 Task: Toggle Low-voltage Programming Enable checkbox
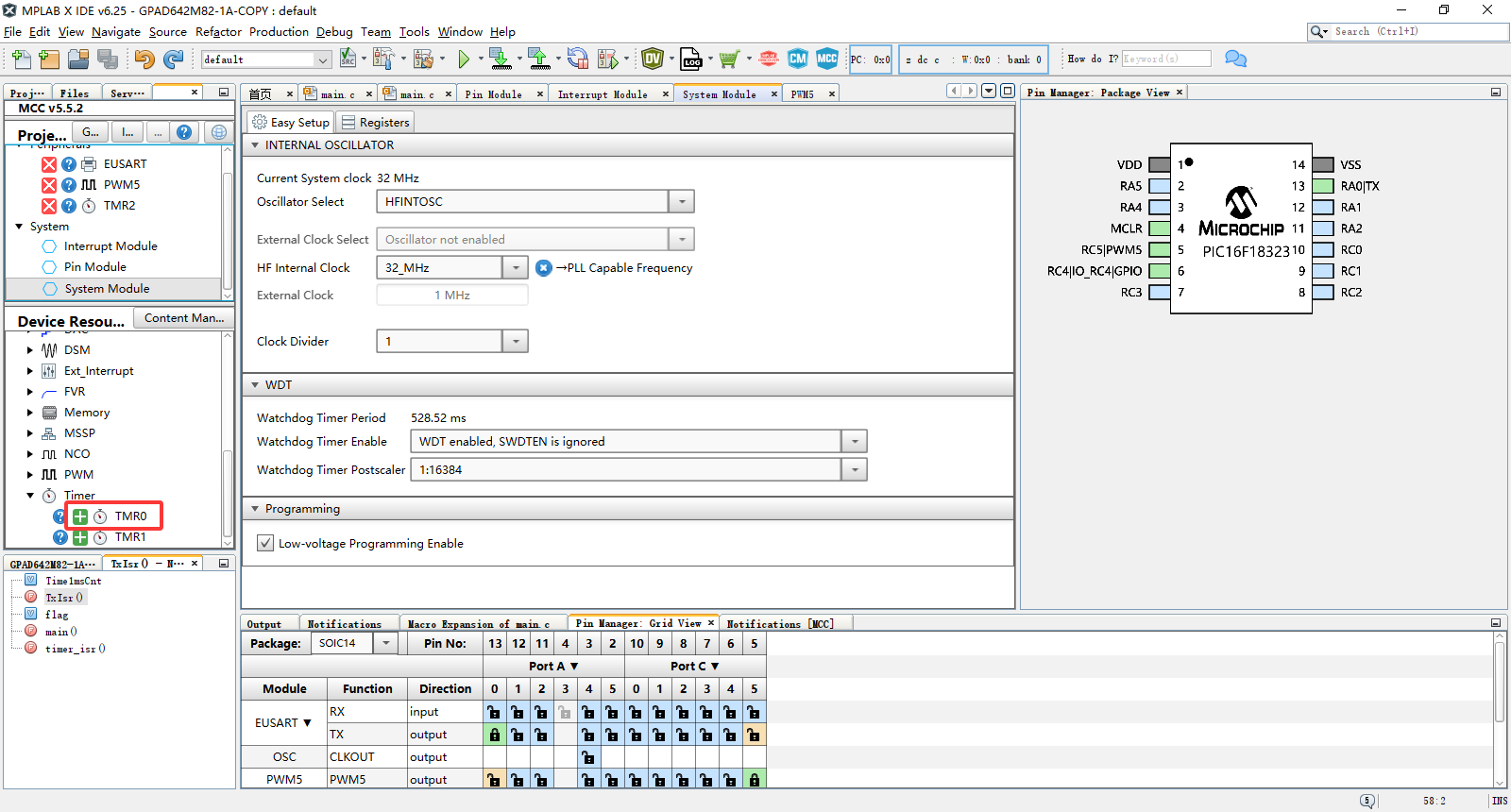click(265, 543)
